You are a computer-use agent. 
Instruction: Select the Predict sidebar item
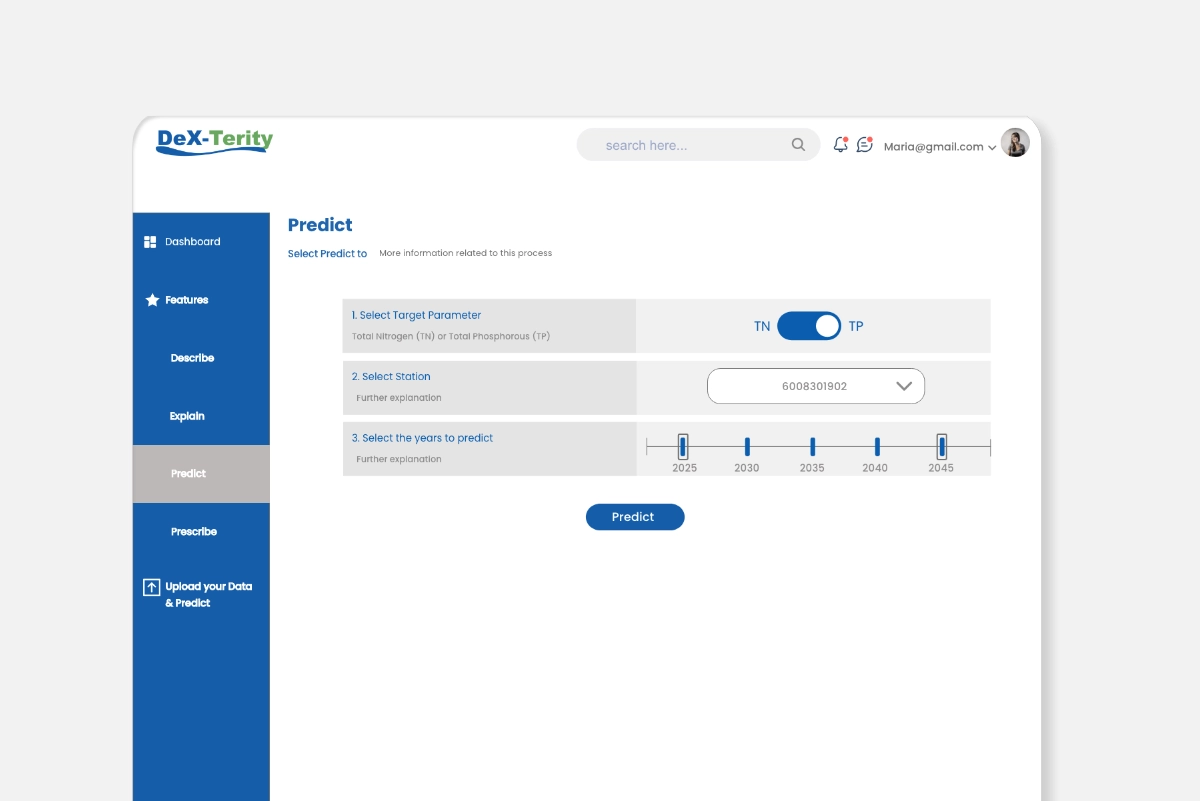tap(201, 474)
